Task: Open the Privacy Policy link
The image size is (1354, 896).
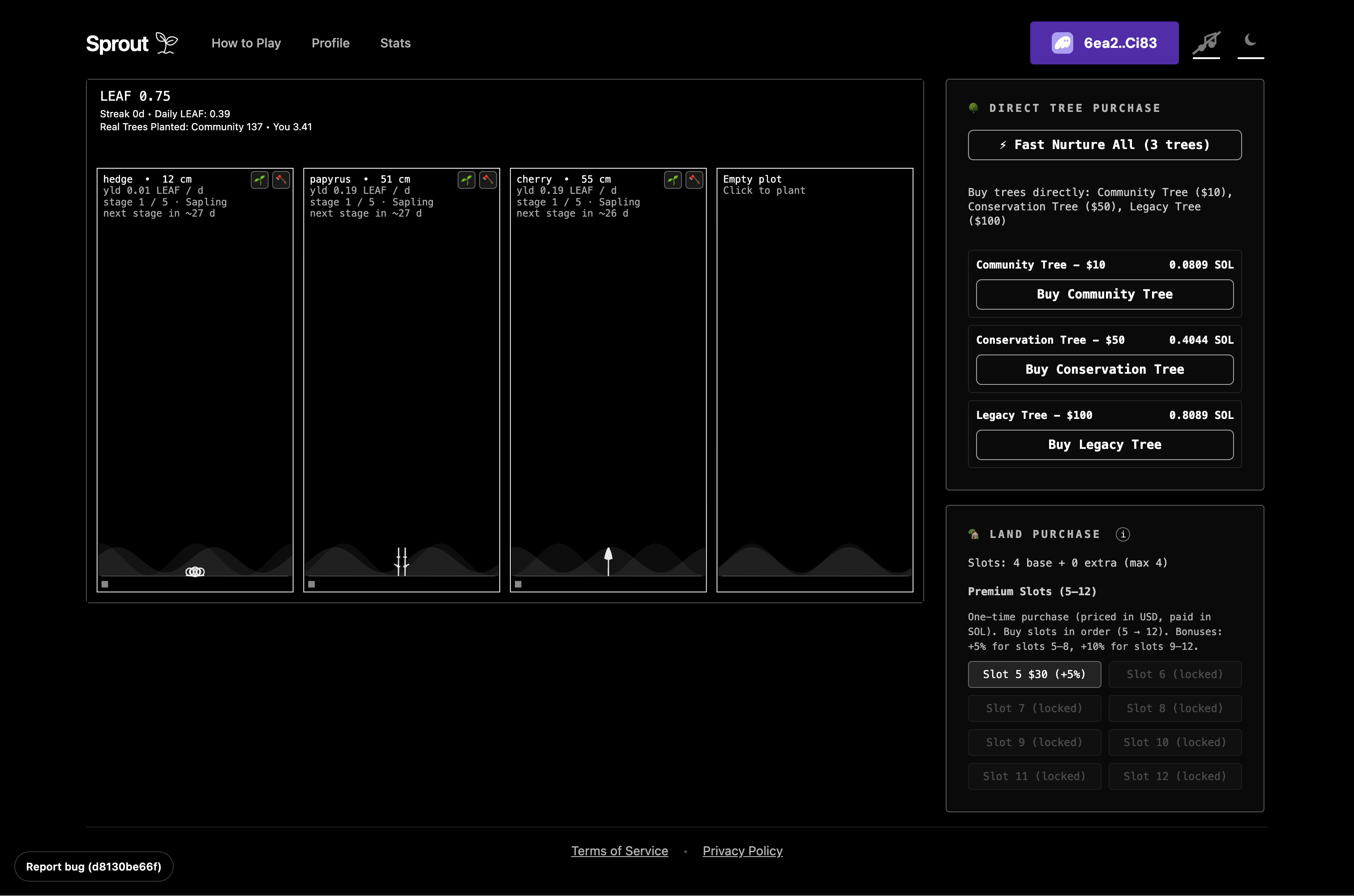Action: pos(742,851)
